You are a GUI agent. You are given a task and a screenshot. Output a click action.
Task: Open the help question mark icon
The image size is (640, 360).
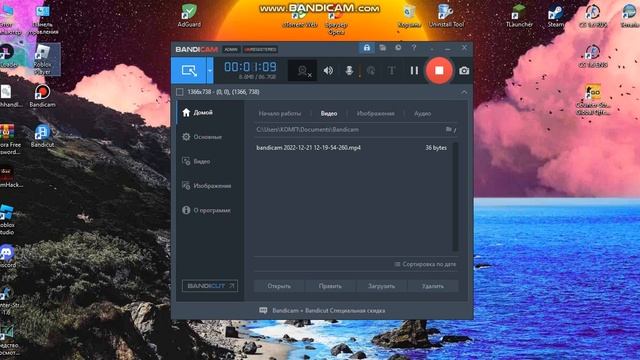coord(414,48)
